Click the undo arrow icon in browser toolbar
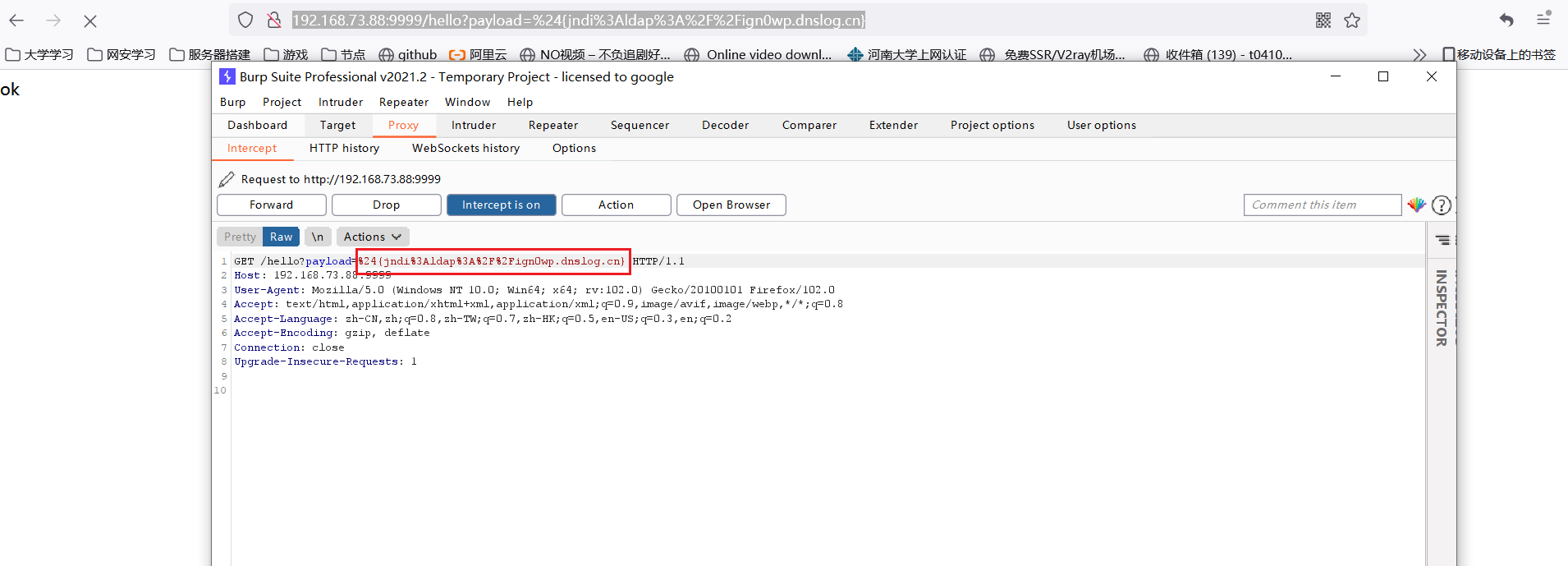 click(x=1506, y=20)
